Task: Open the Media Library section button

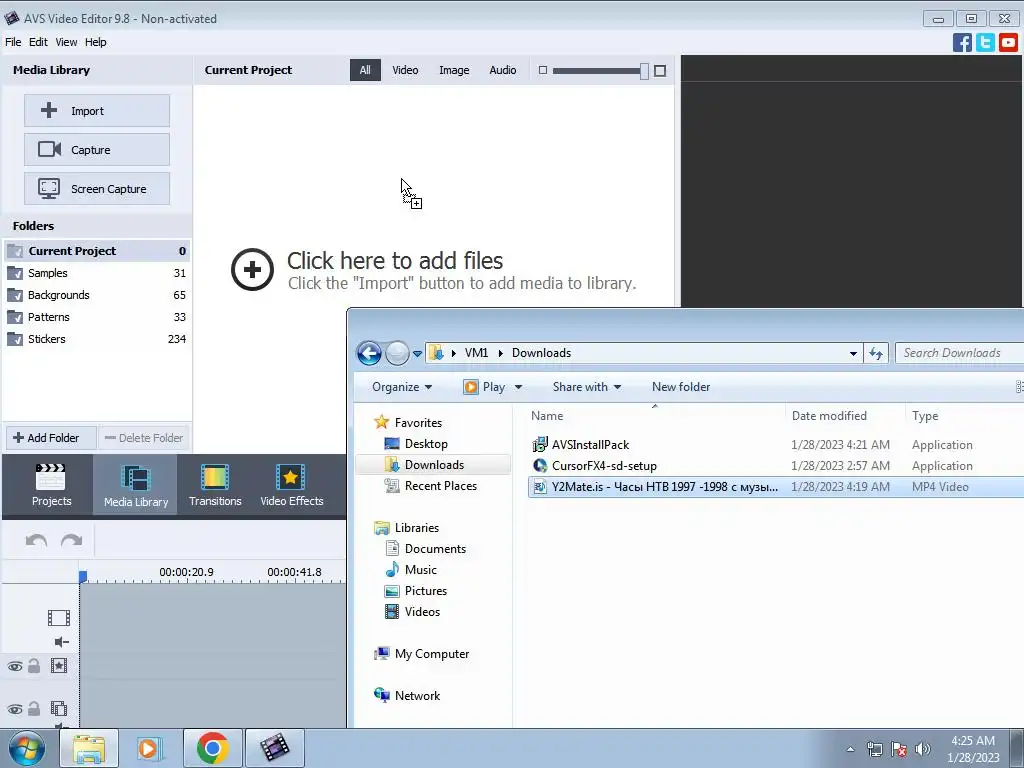Action: (136, 485)
